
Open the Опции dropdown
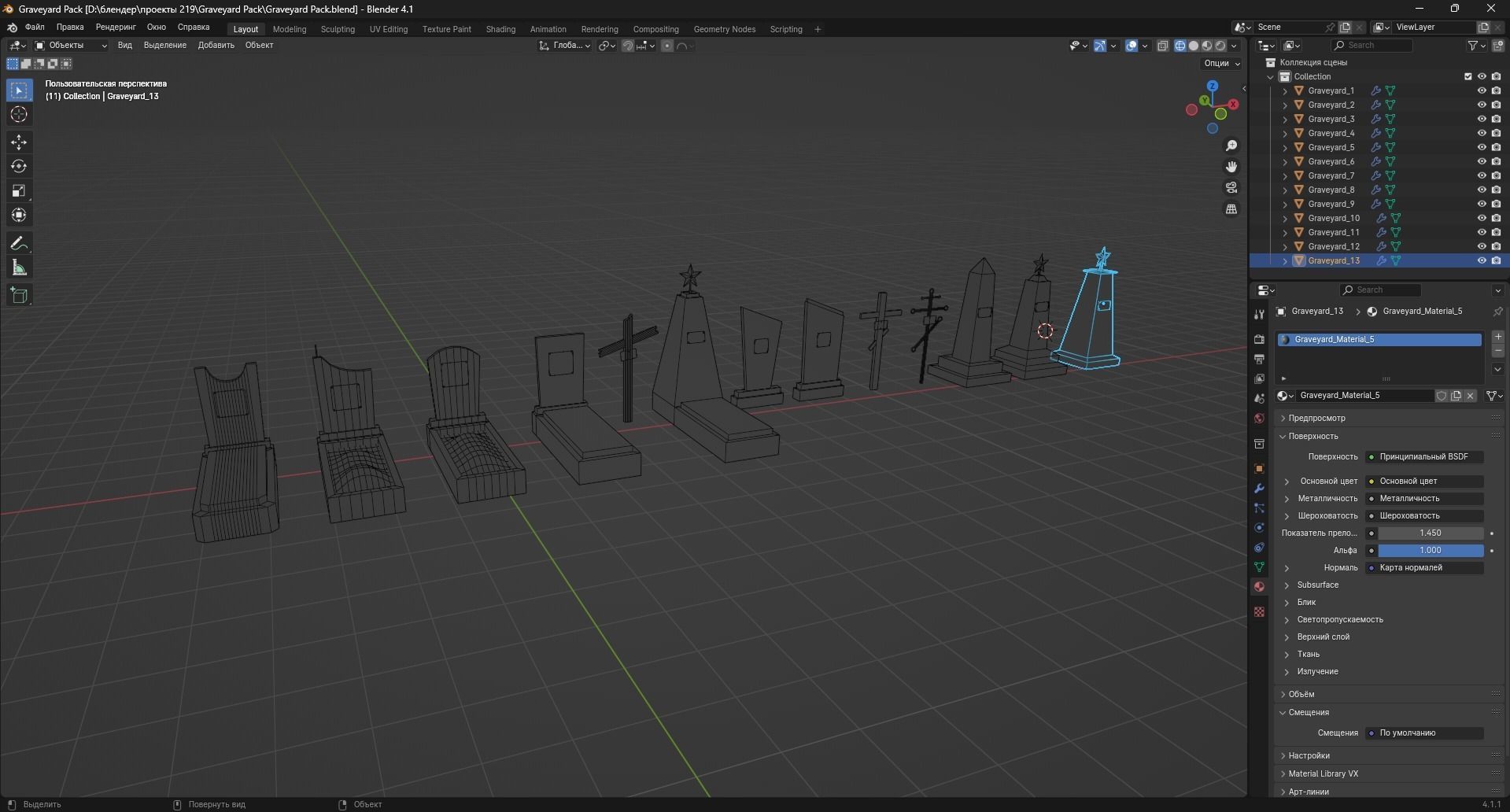[x=1221, y=64]
